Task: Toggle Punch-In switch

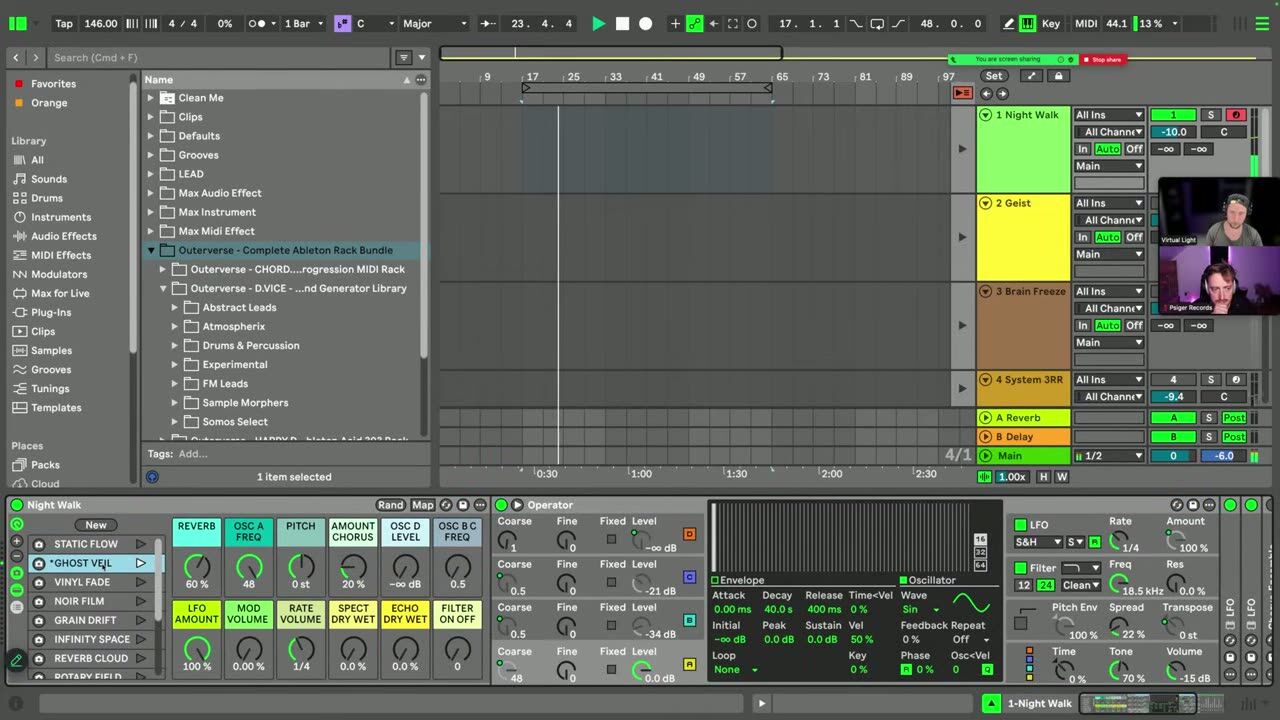Action: click(857, 23)
